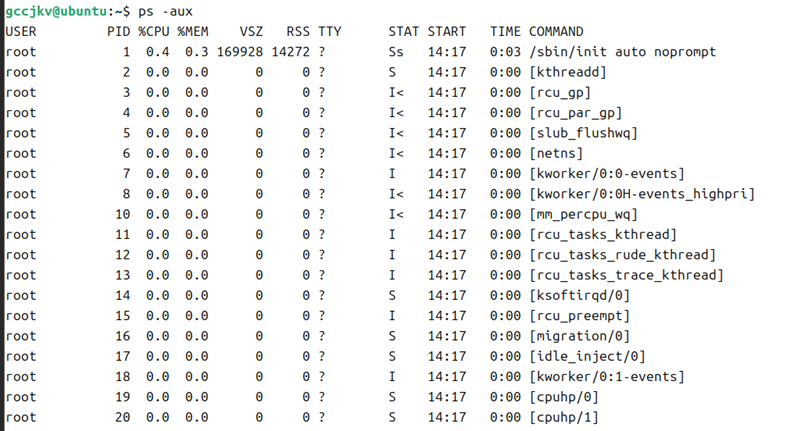Click the VSZ value 169928
The image size is (794, 431).
coord(240,52)
